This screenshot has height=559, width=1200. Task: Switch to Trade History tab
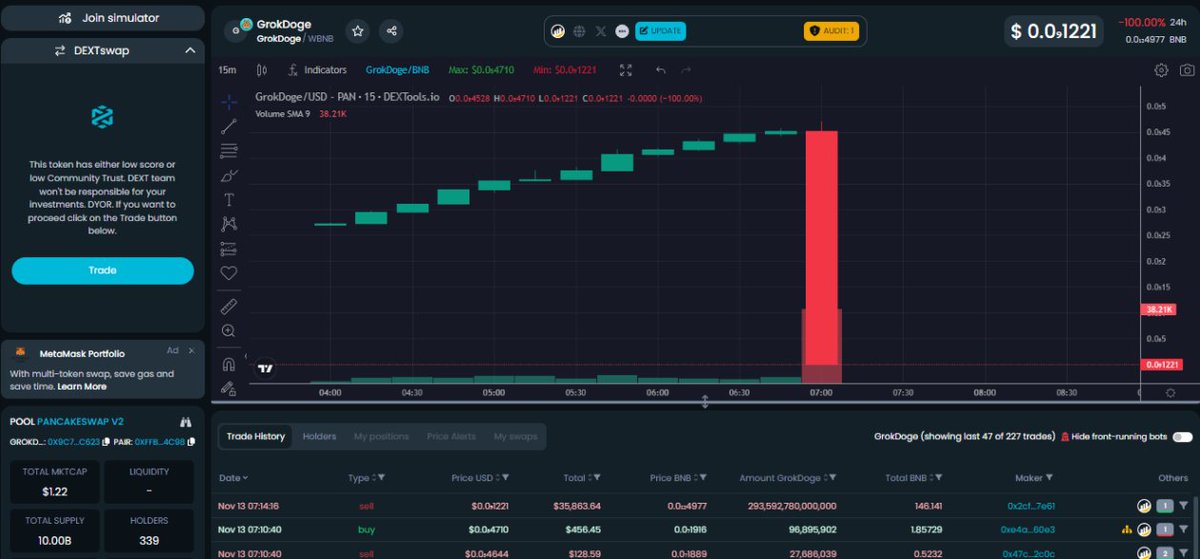click(255, 436)
